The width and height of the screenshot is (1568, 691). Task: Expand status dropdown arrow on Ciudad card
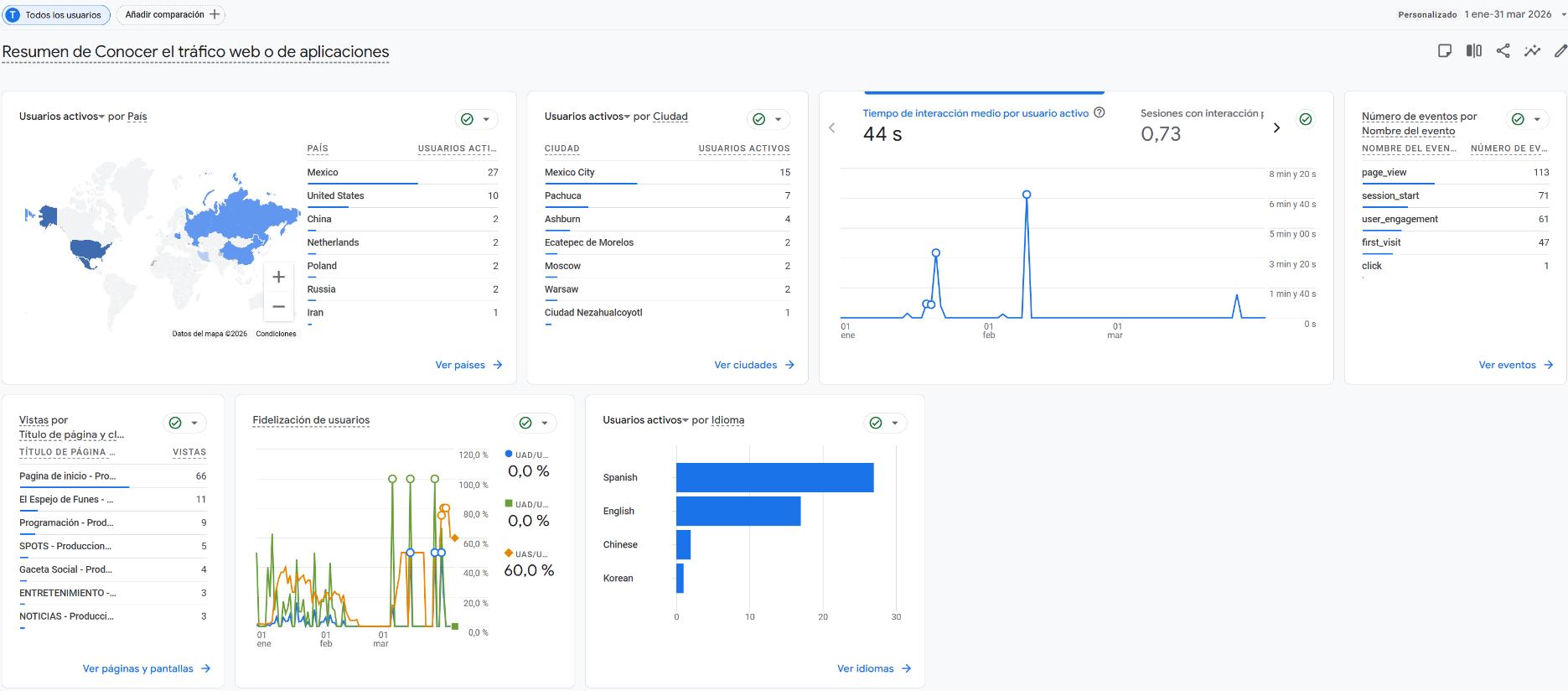pyautogui.click(x=778, y=119)
